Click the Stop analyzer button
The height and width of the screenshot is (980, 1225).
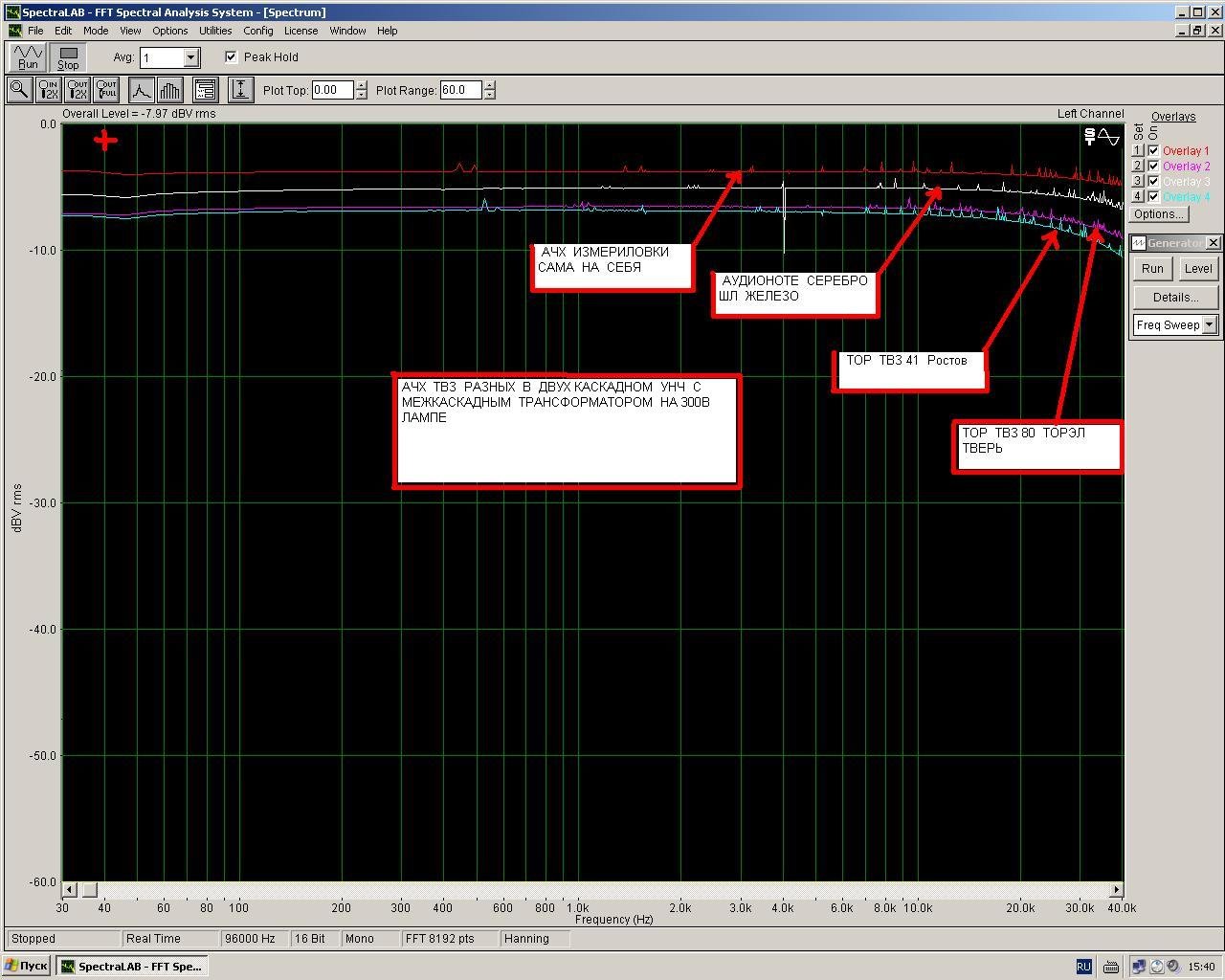68,57
